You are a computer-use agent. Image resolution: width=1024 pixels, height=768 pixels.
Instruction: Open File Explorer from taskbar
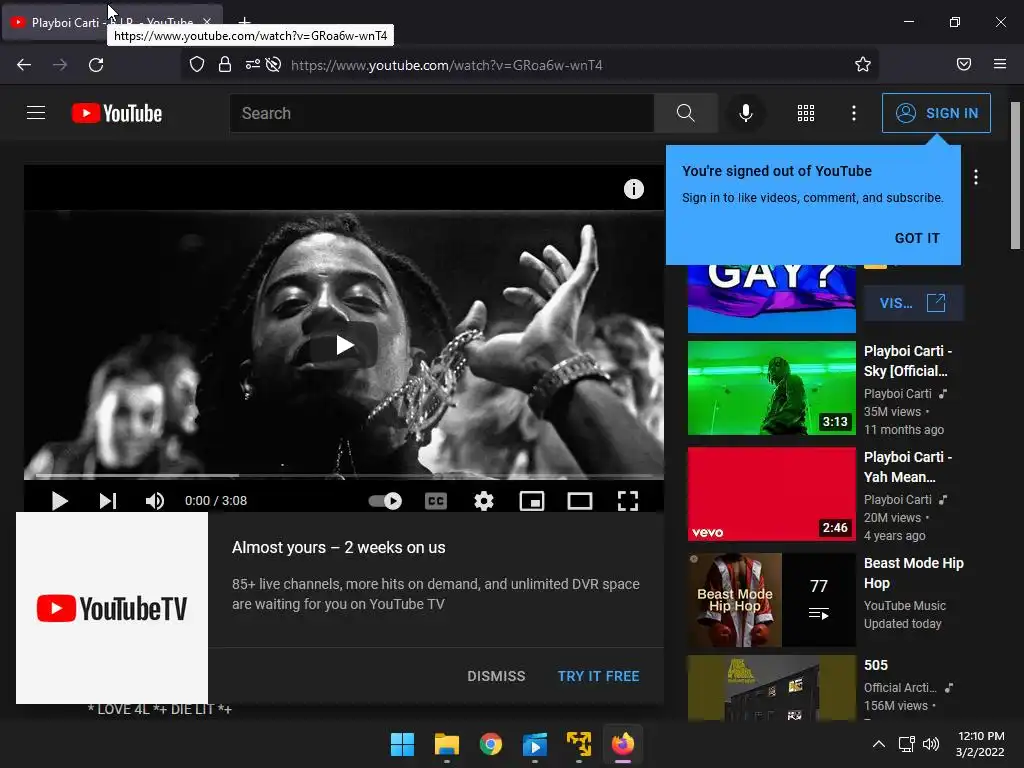pos(447,744)
